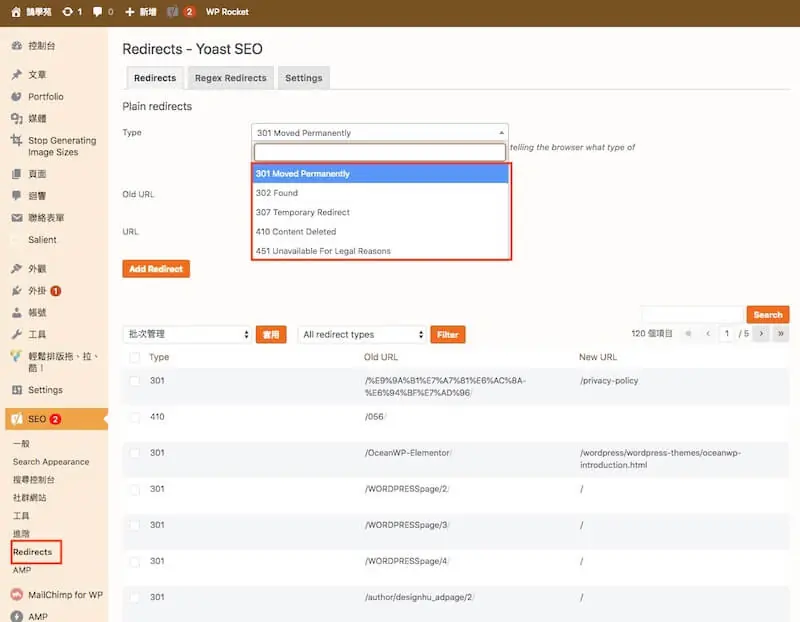This screenshot has width=800, height=622.
Task: Click the orange Search button
Action: (x=767, y=315)
